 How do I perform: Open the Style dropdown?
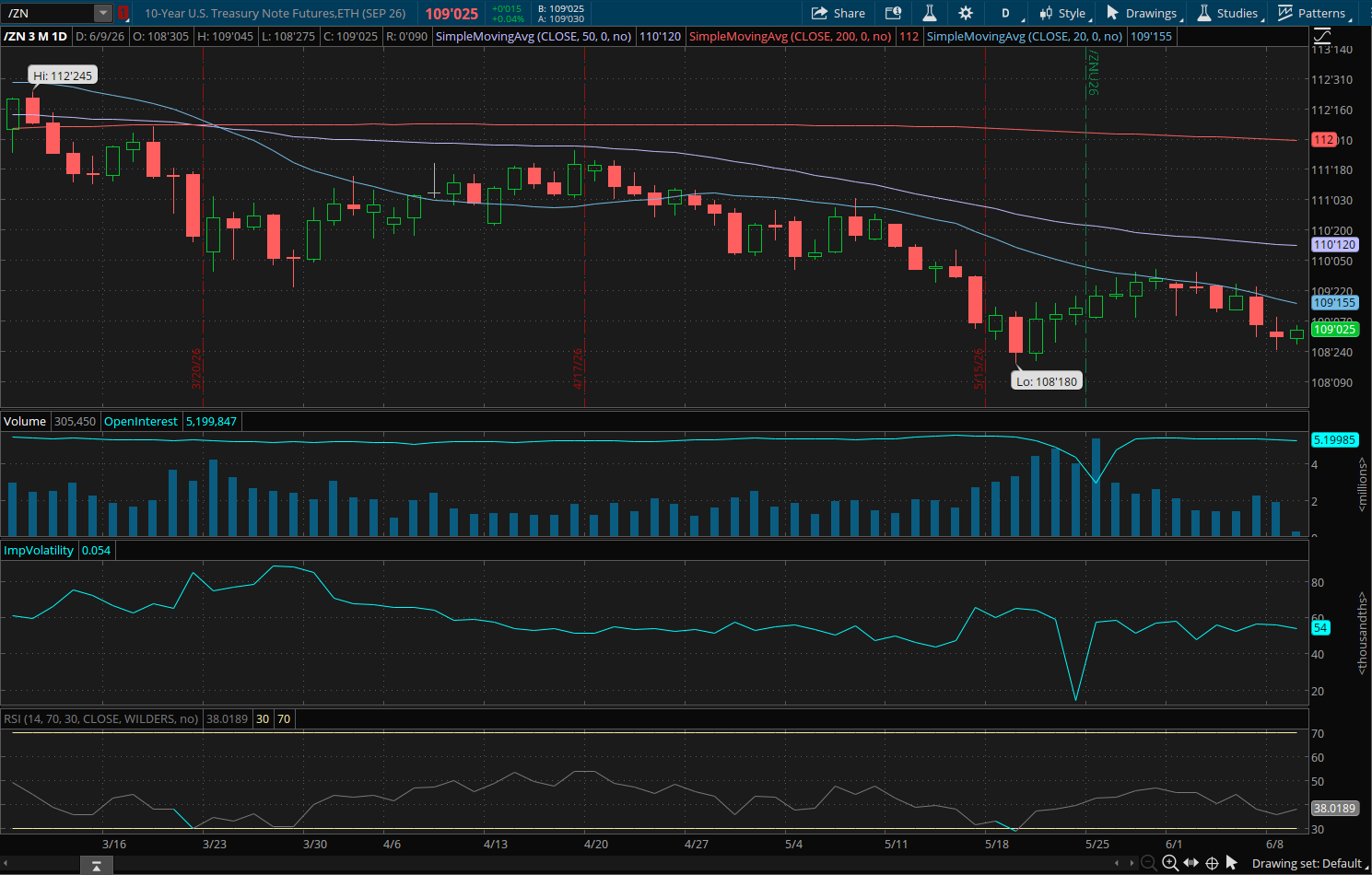tap(1063, 13)
